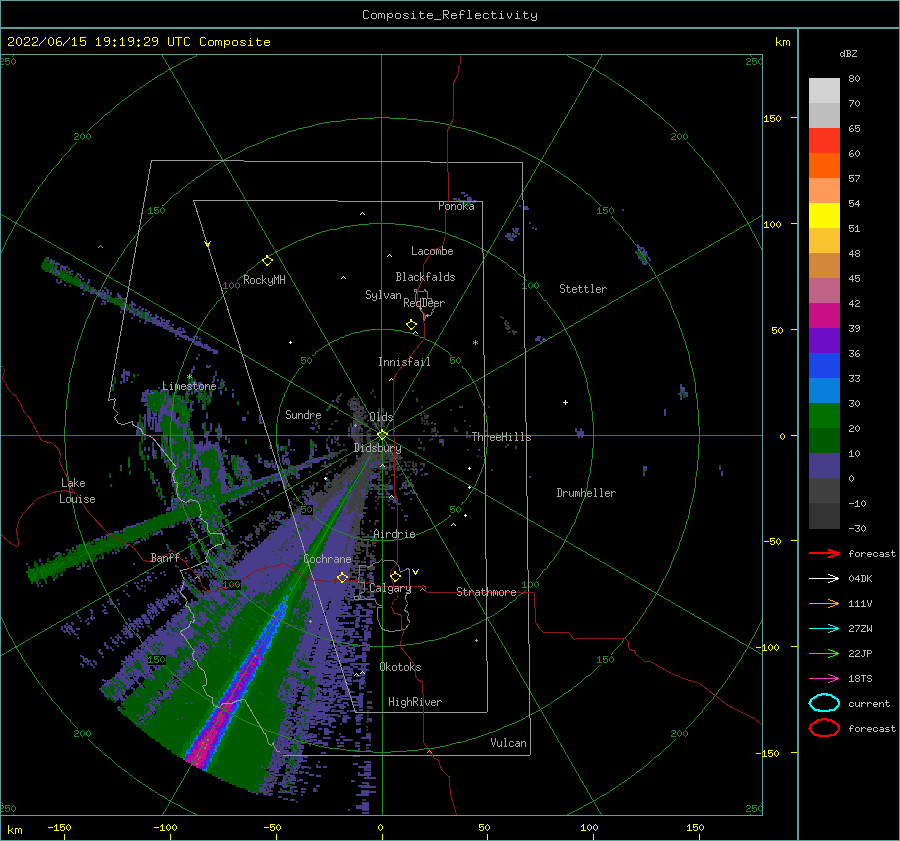This screenshot has width=900, height=841.
Task: Click the cyan current ellipse in legend
Action: pos(824,703)
